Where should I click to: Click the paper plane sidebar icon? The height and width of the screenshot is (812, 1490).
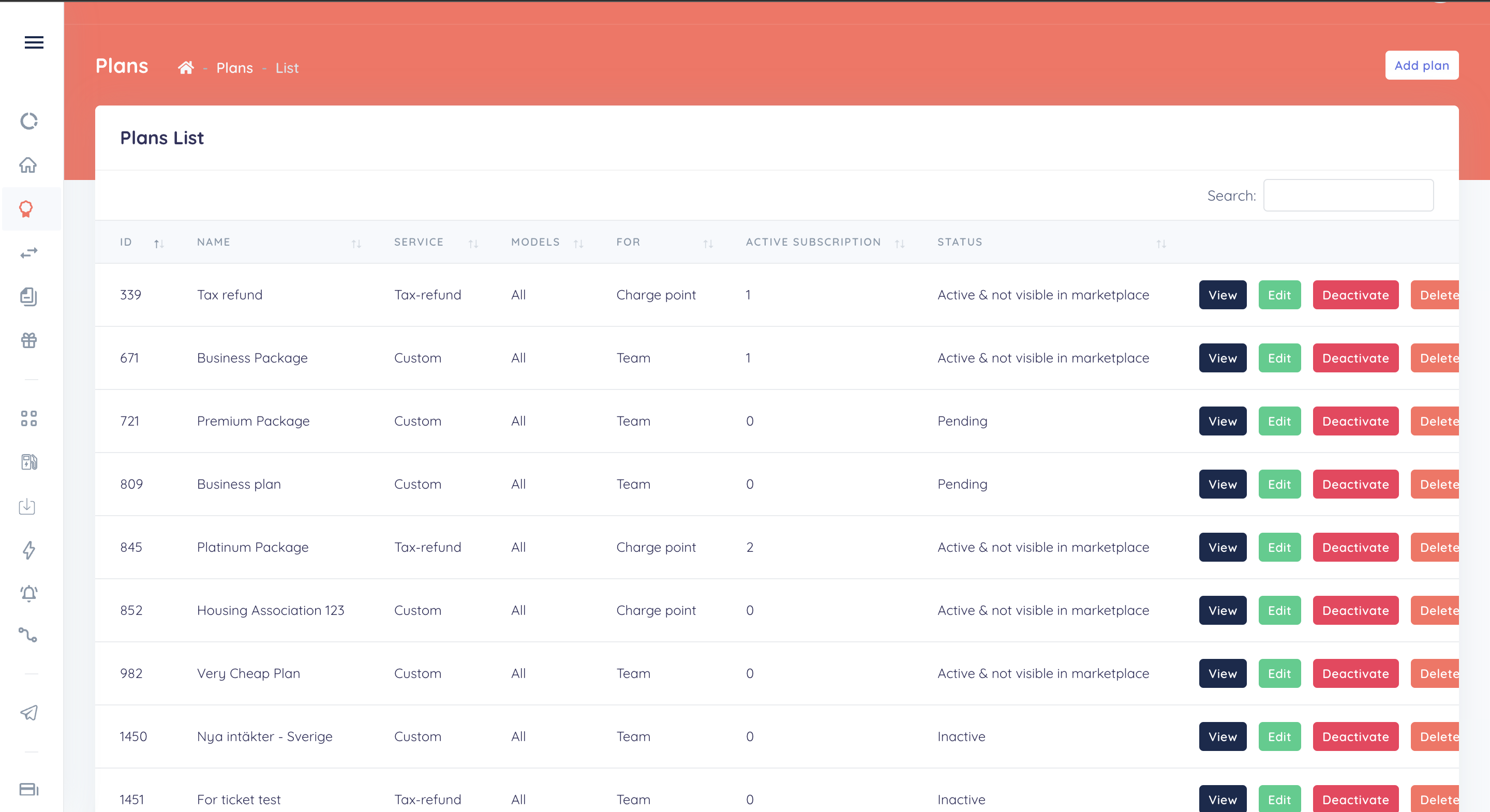point(28,713)
